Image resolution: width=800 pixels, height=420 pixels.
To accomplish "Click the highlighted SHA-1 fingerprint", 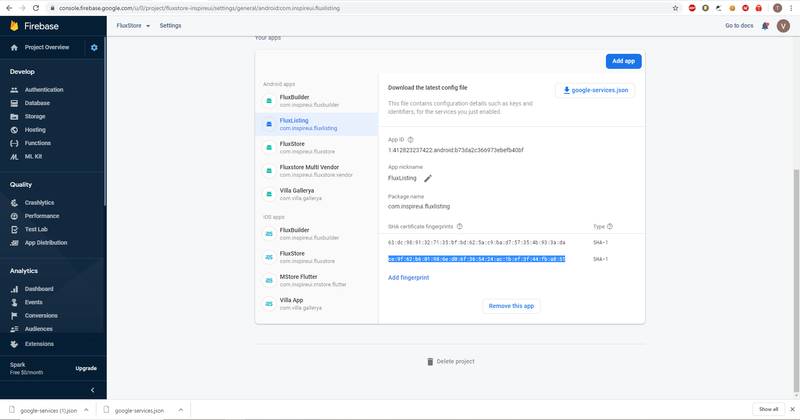I will coord(477,259).
